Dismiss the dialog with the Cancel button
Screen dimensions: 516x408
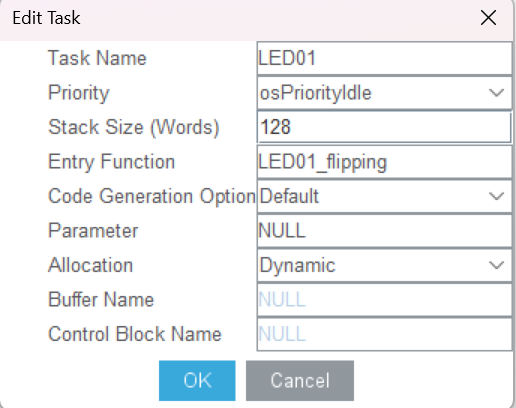(300, 380)
